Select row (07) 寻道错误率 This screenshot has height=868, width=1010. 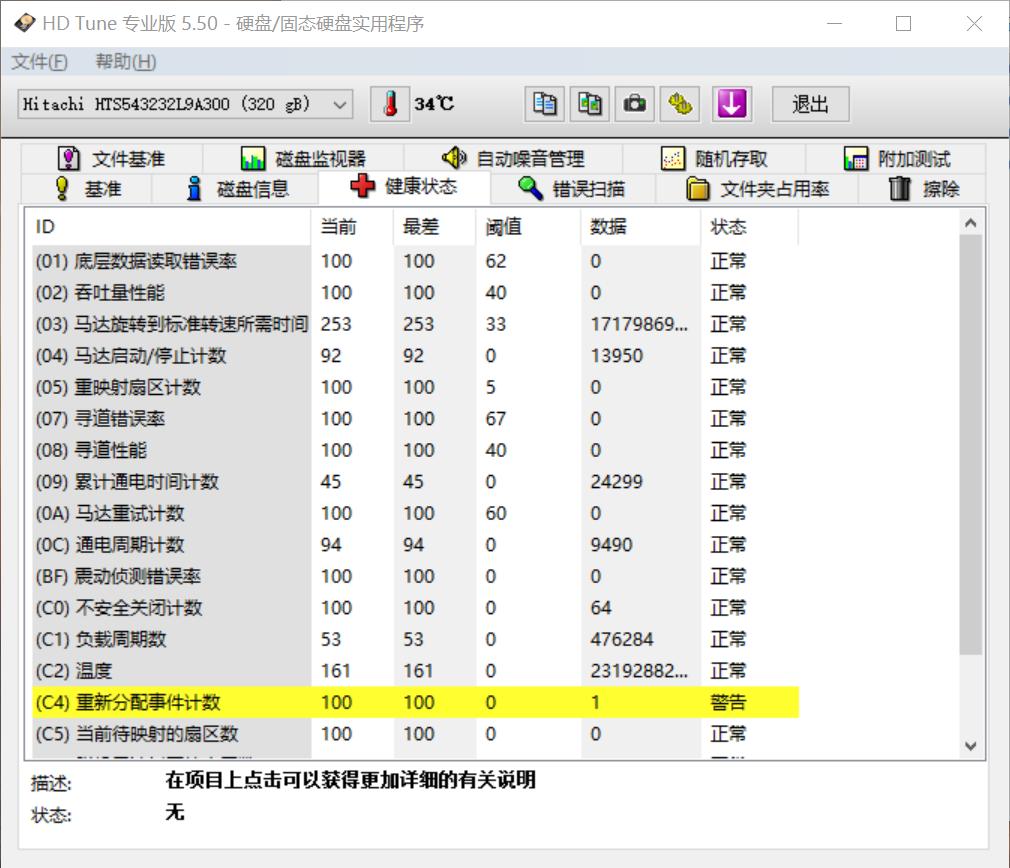point(415,419)
